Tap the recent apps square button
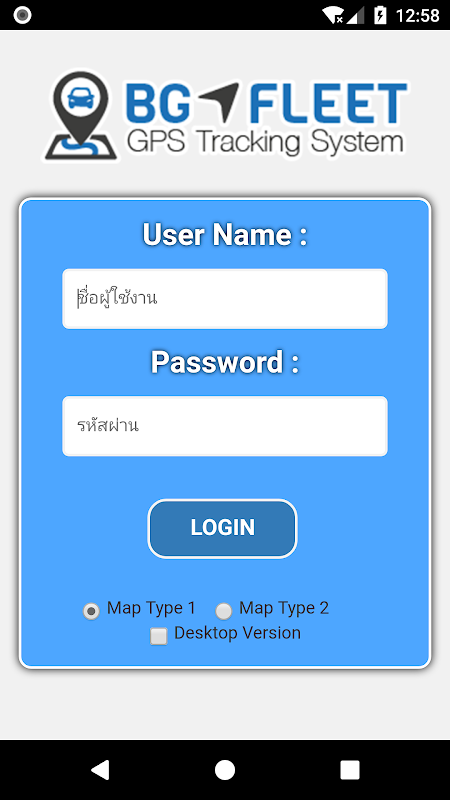450x800 pixels. tap(350, 769)
